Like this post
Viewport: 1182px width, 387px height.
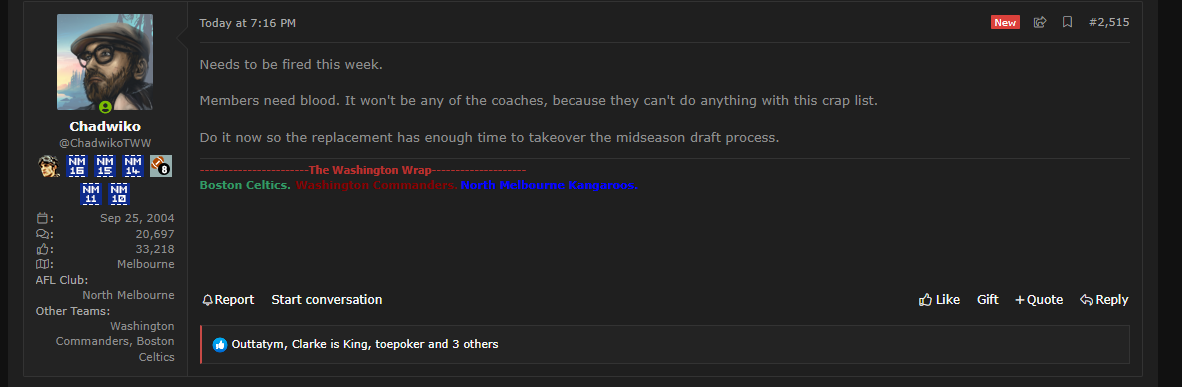[939, 299]
